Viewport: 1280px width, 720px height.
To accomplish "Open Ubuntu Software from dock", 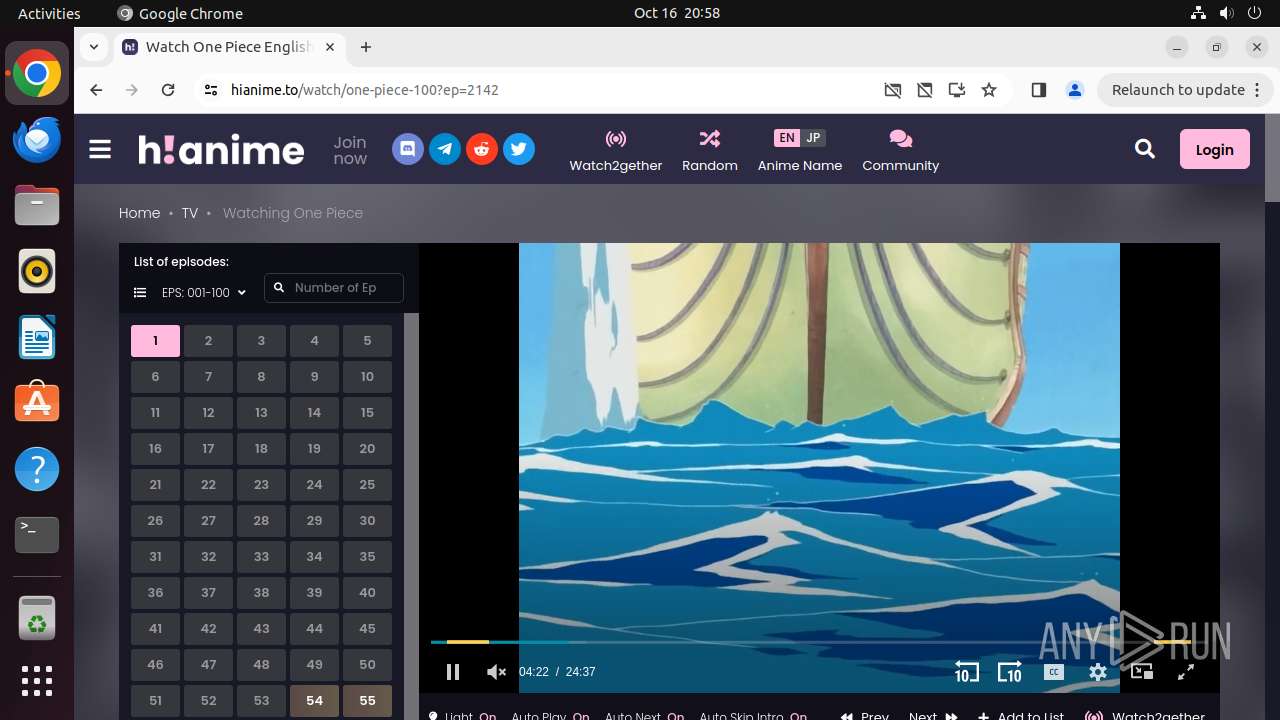I will 37,402.
